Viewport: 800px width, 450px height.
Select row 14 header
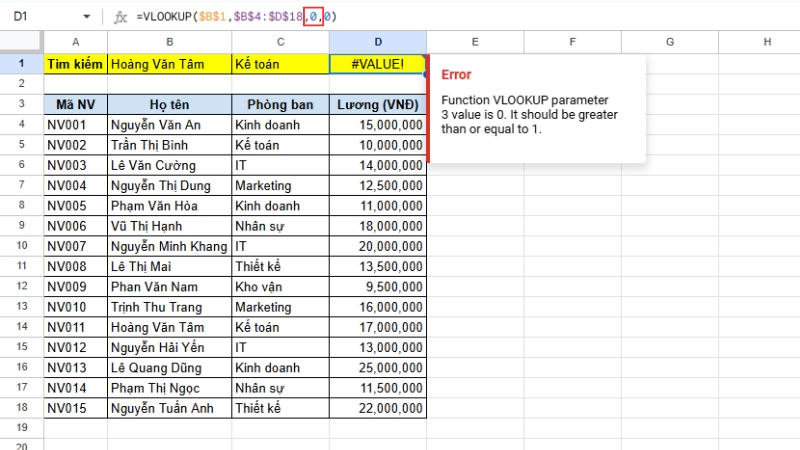tap(21, 327)
